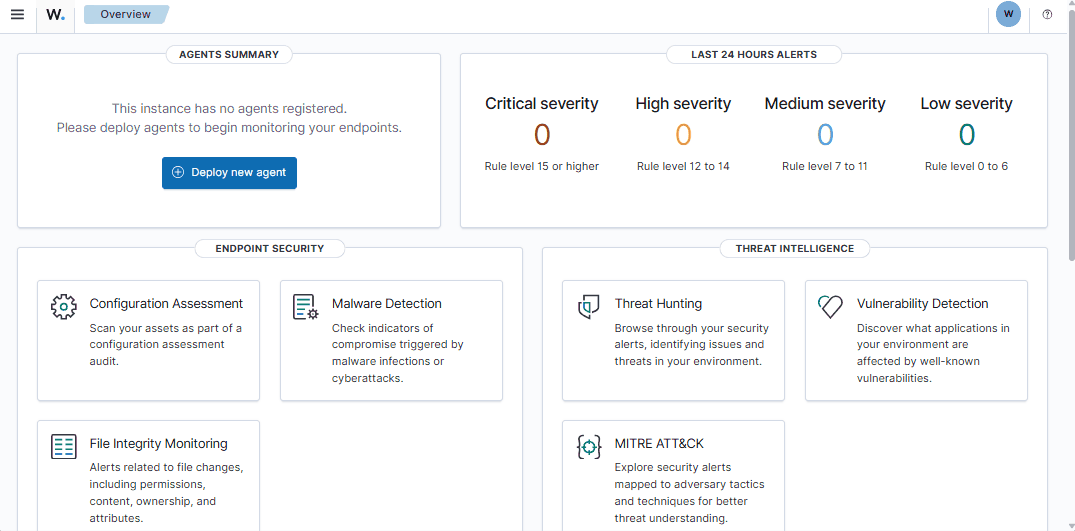
Task: Open the user avatar menu
Action: point(1008,15)
